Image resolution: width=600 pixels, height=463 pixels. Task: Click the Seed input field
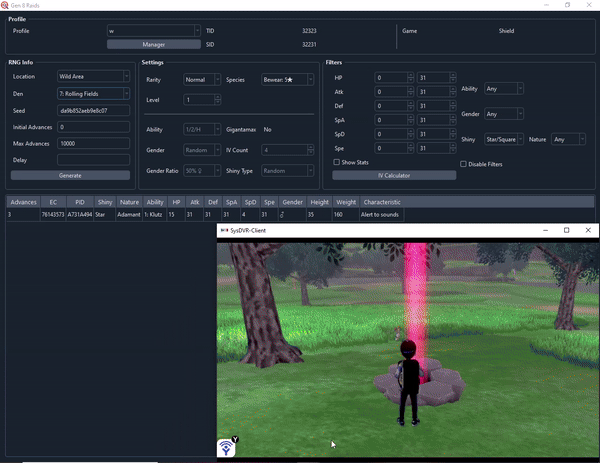(93, 111)
